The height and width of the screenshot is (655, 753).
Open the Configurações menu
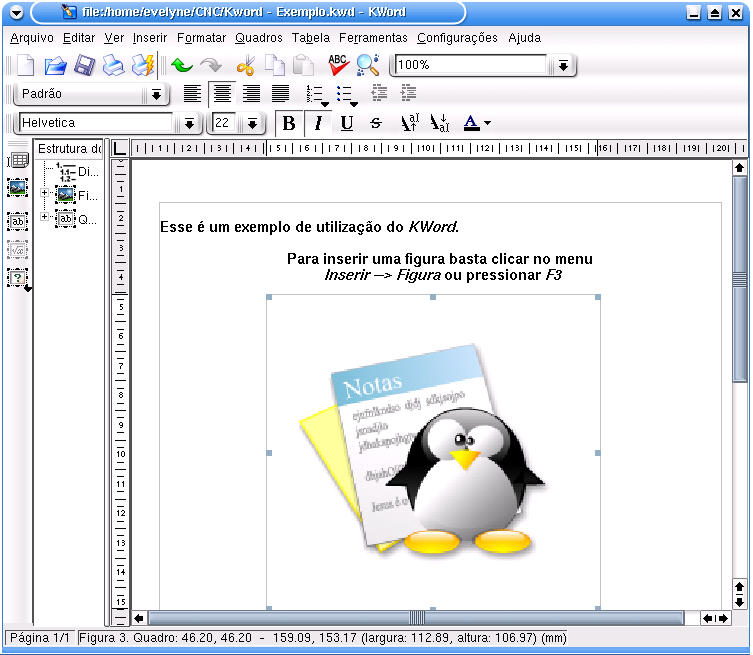(x=457, y=38)
